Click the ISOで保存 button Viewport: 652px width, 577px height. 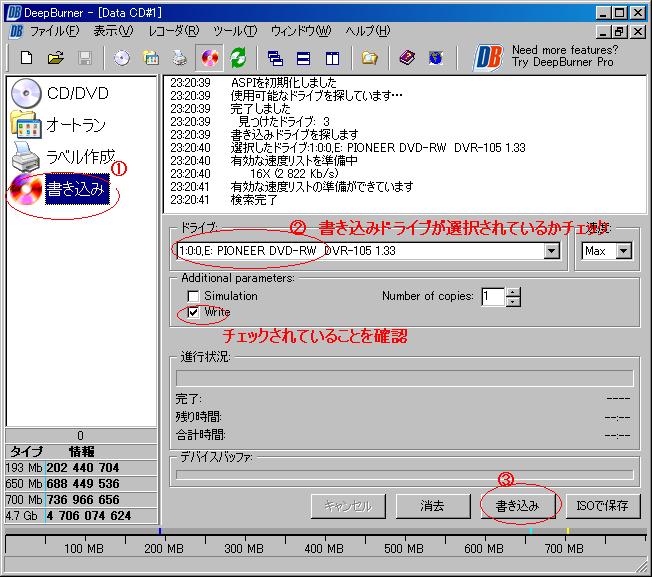tap(603, 506)
